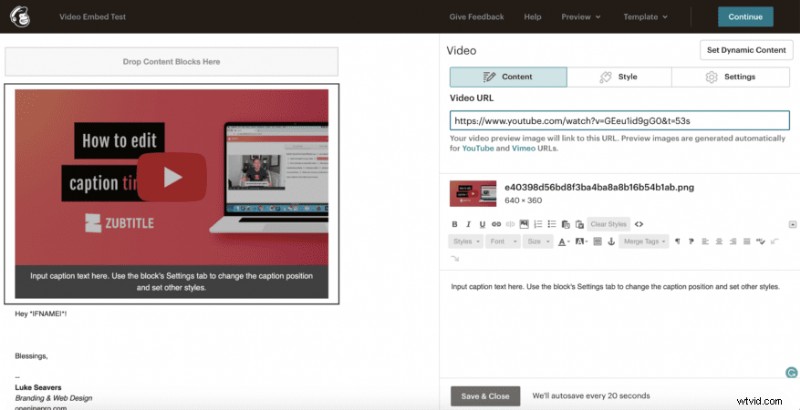The width and height of the screenshot is (800, 410).
Task: Align text right
Action: [733, 241]
